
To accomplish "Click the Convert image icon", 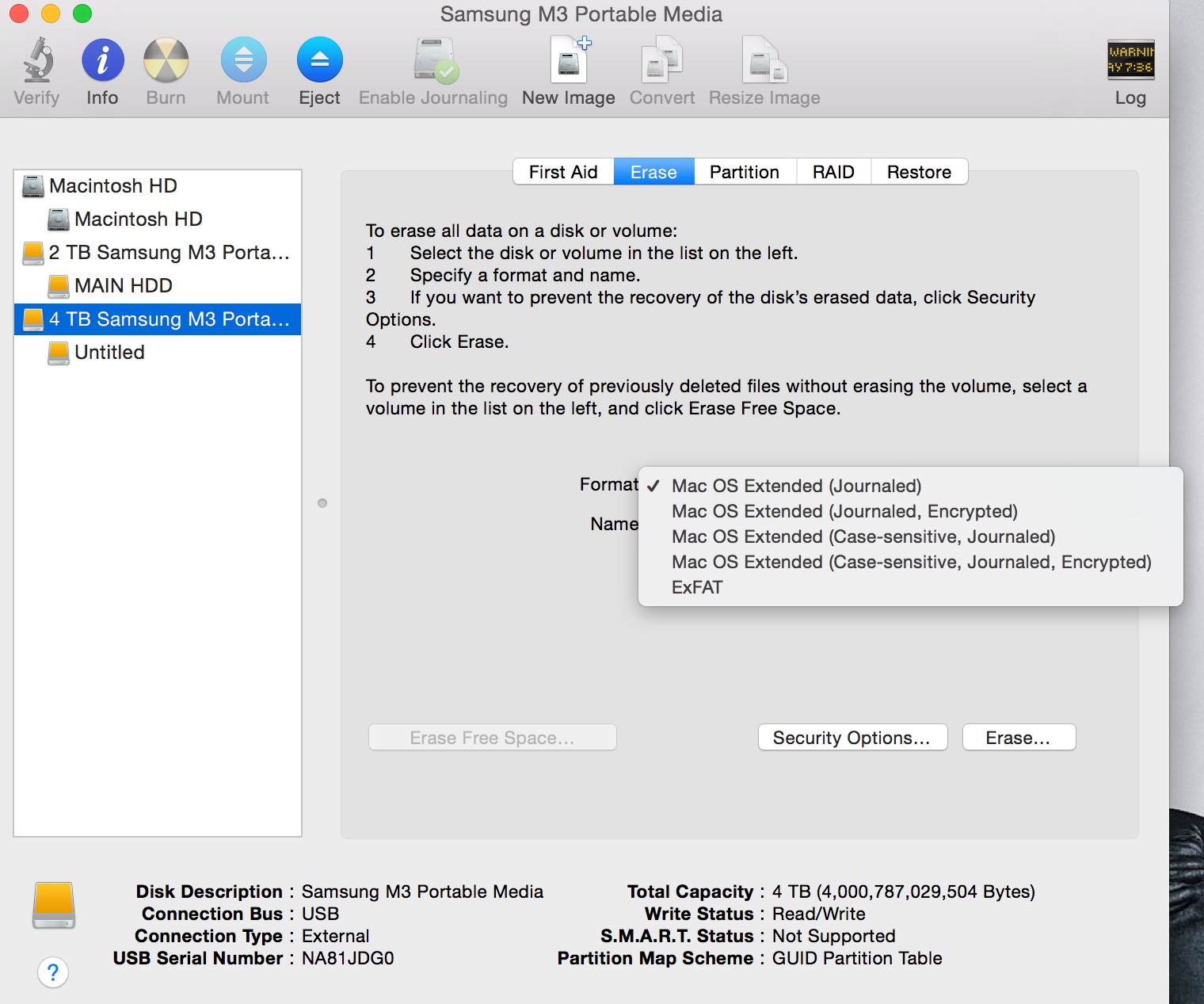I will [662, 61].
